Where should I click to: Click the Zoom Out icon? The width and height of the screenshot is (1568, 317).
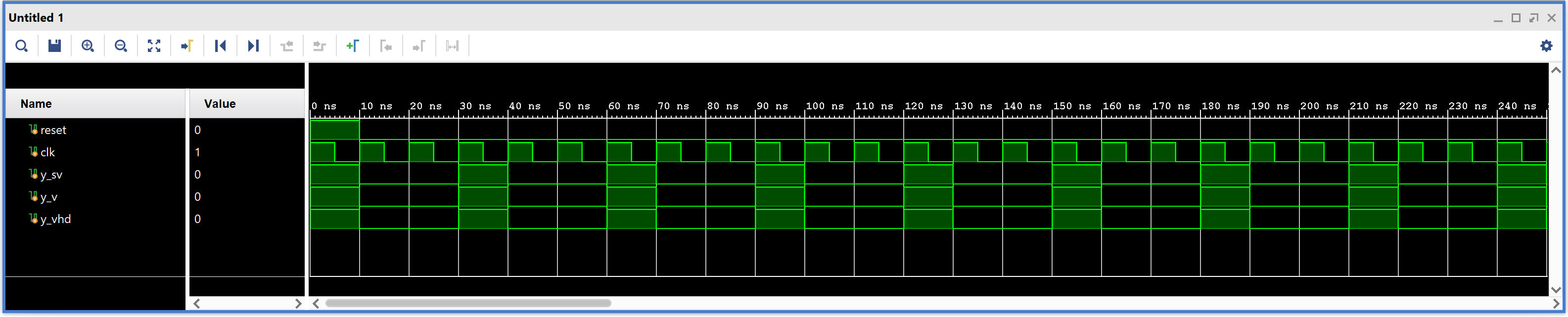tap(121, 46)
